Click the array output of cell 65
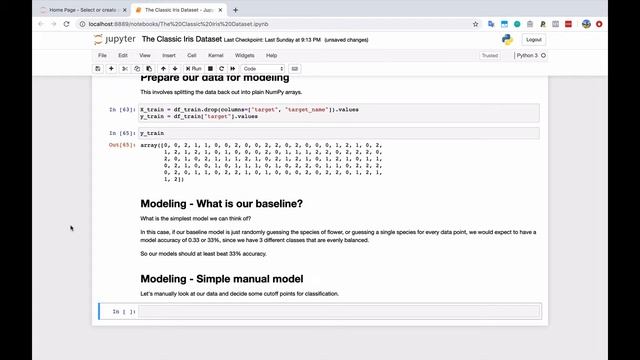The height and width of the screenshot is (360, 640). tap(261, 162)
